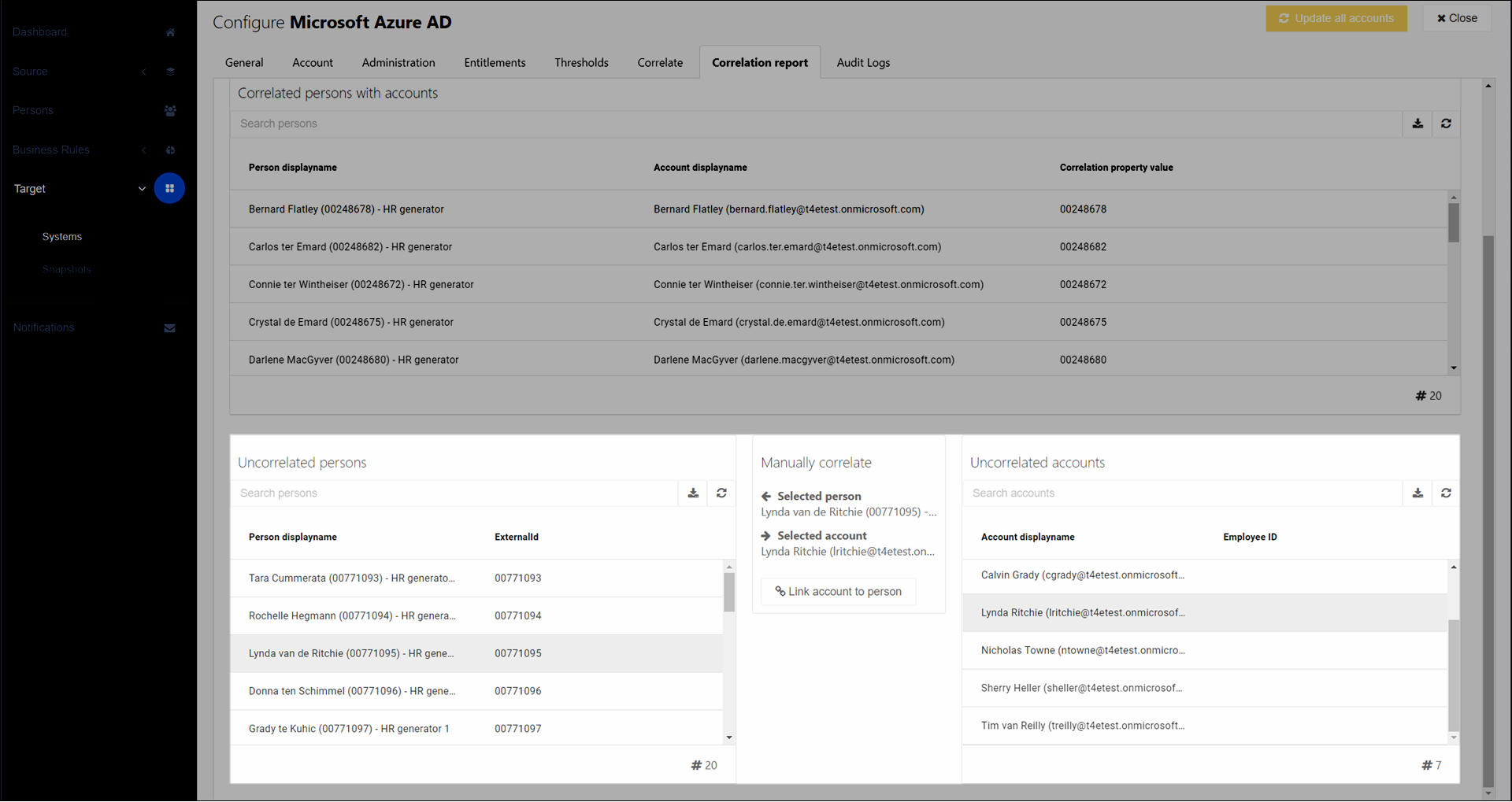
Task: Select Lynda Ritchie uncorrelated account
Action: tap(1205, 613)
